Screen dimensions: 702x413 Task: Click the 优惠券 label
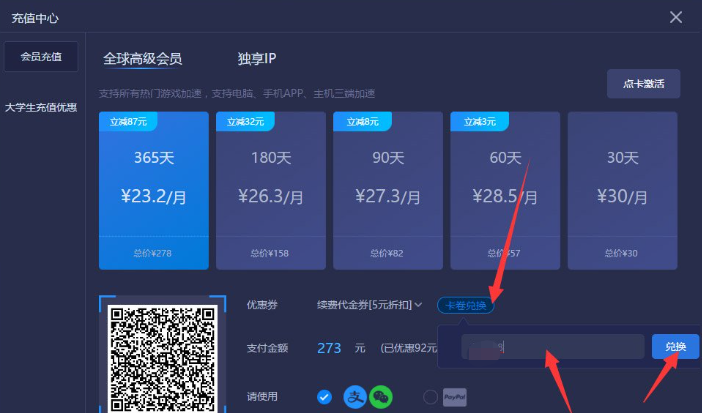pyautogui.click(x=262, y=305)
